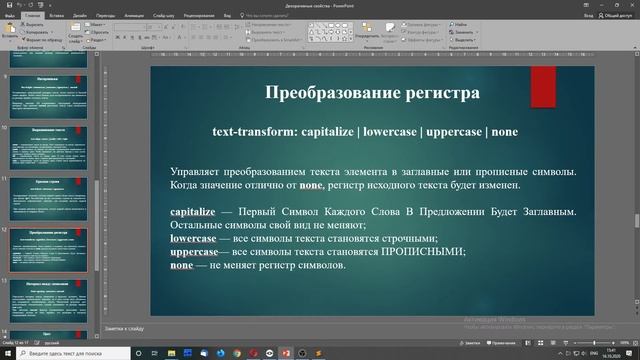Open Эффекты фигуры shape effects

[x=422, y=40]
